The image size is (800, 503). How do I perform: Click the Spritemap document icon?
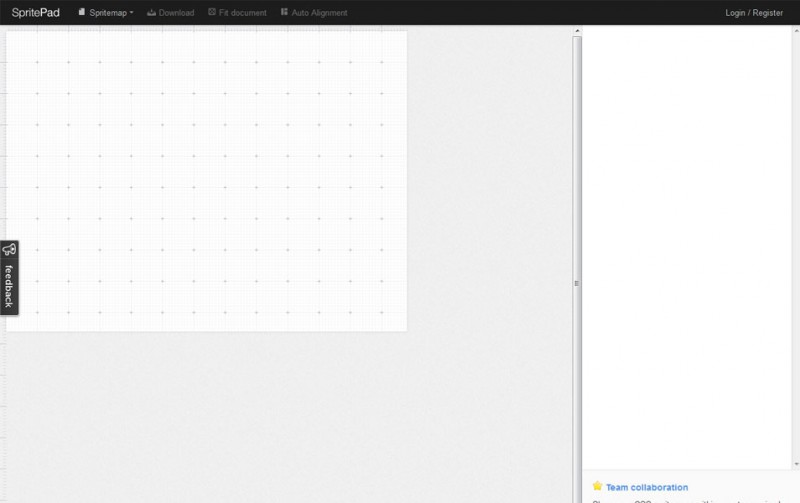(x=82, y=12)
